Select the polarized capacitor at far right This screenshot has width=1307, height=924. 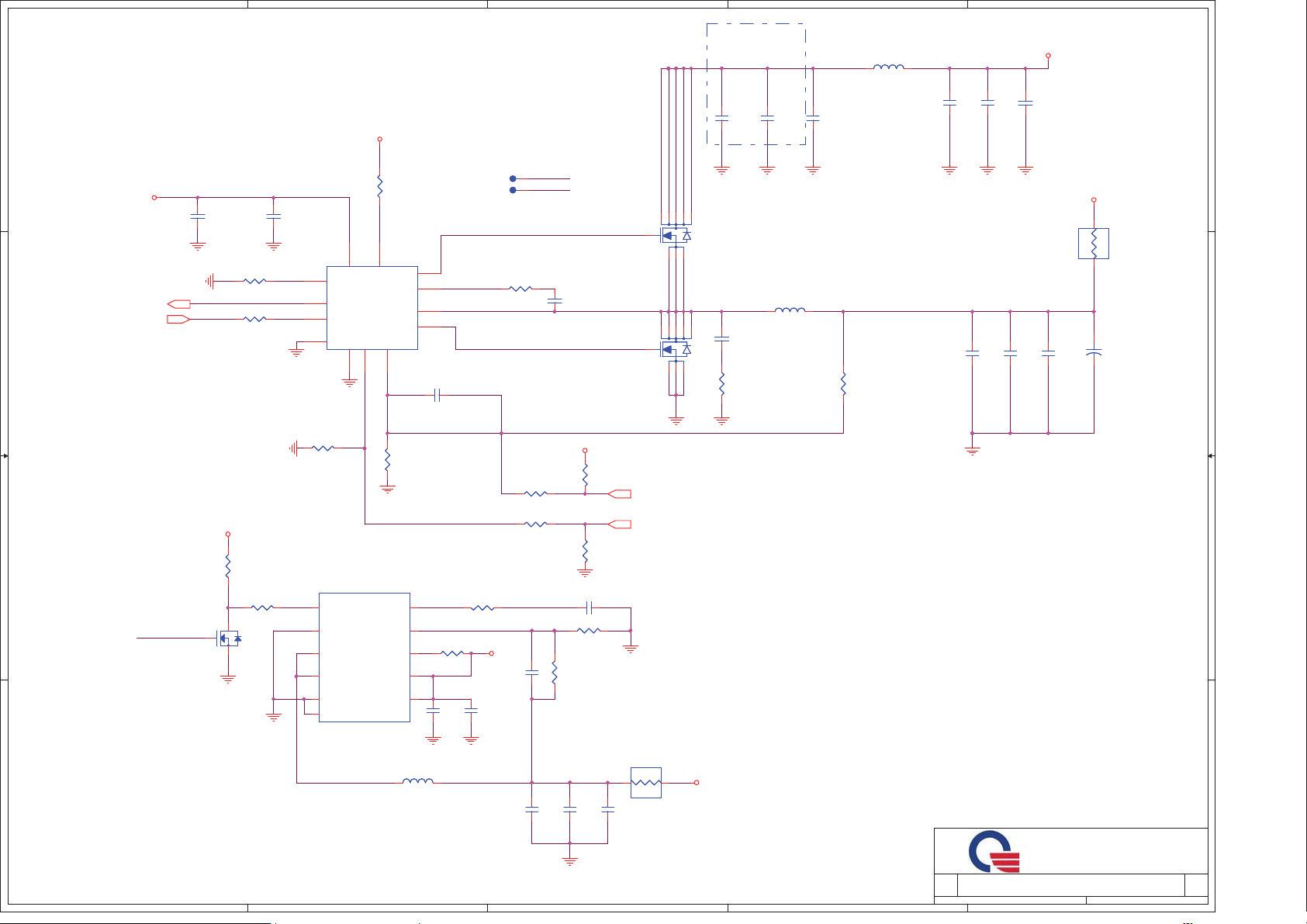(1094, 353)
